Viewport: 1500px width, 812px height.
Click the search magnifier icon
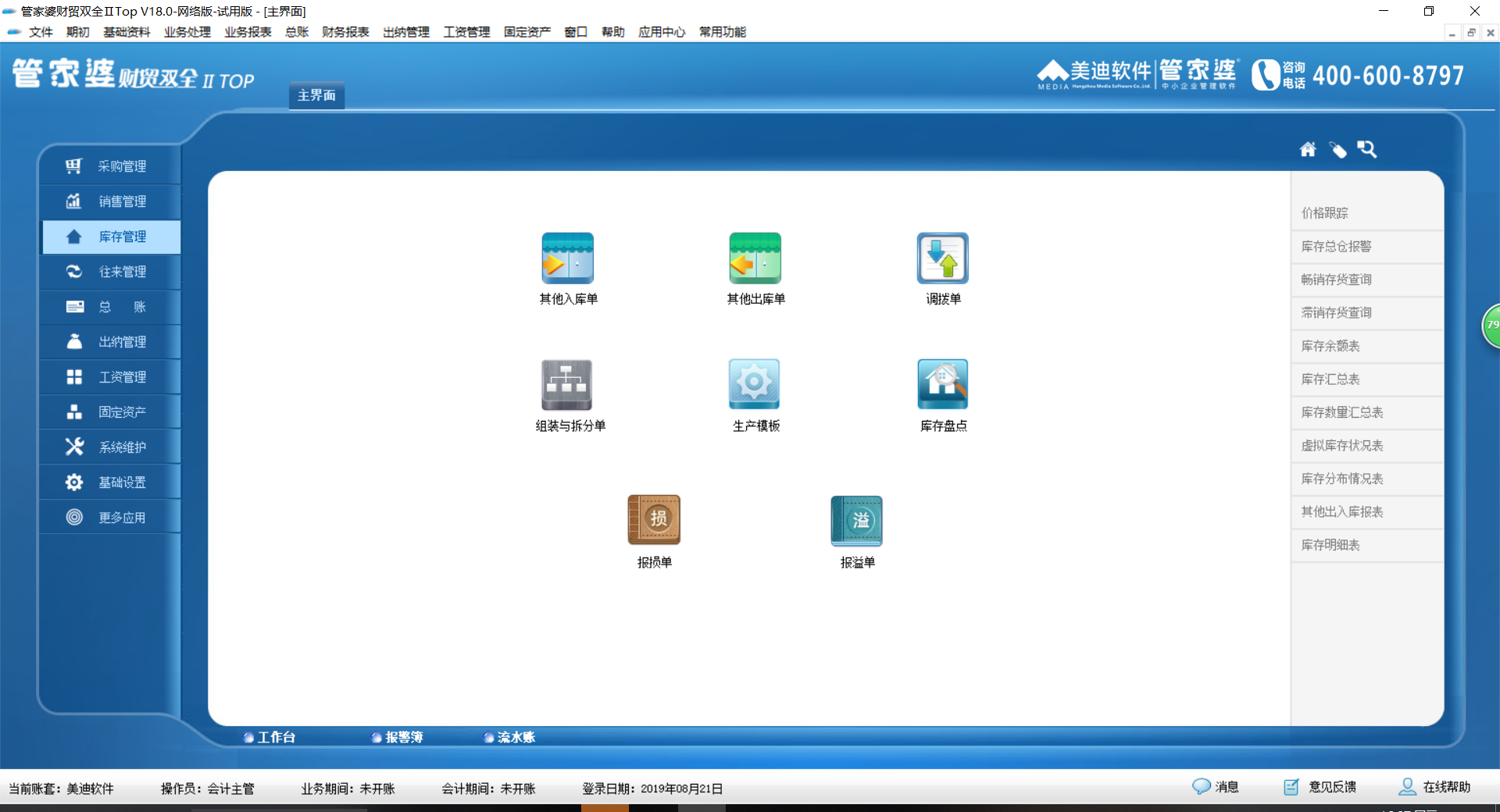pos(1367,149)
